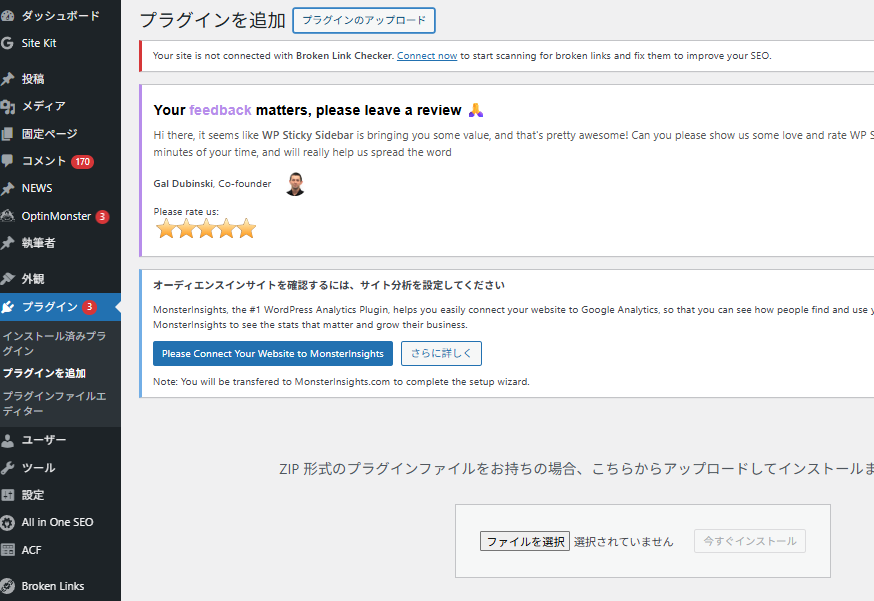Click the wrench icon beside ツール
Viewport: 874px width, 601px height.
pos(8,468)
